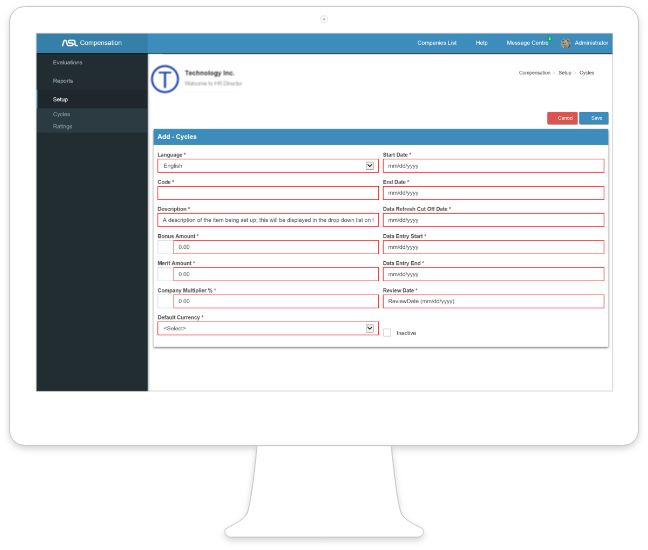Screen dimensions: 648x550
Task: Open the Companies List link
Action: [x=437, y=43]
